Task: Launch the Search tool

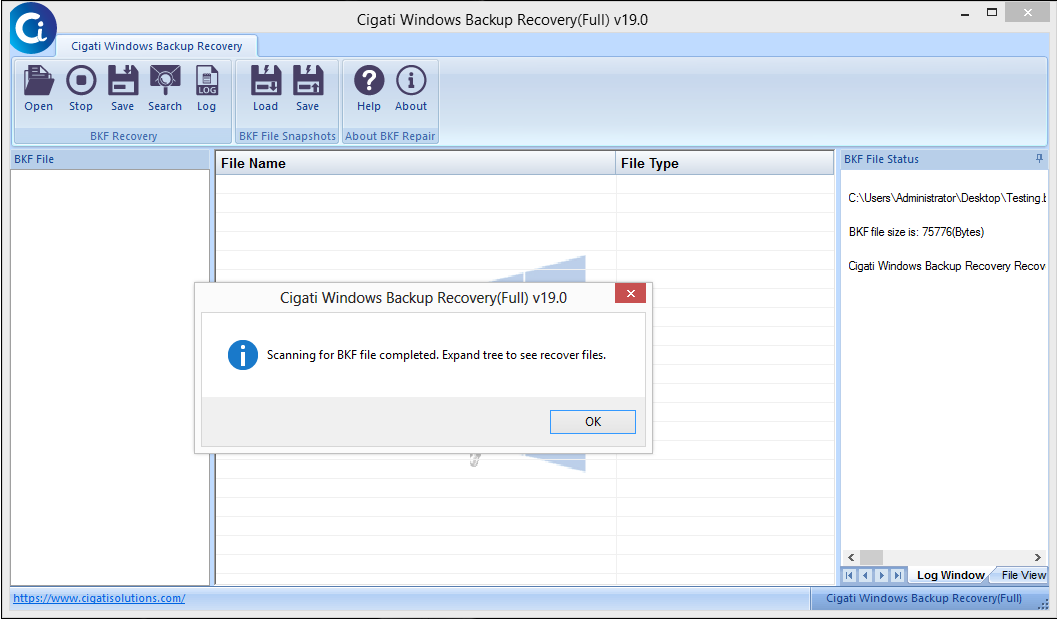Action: pos(165,88)
